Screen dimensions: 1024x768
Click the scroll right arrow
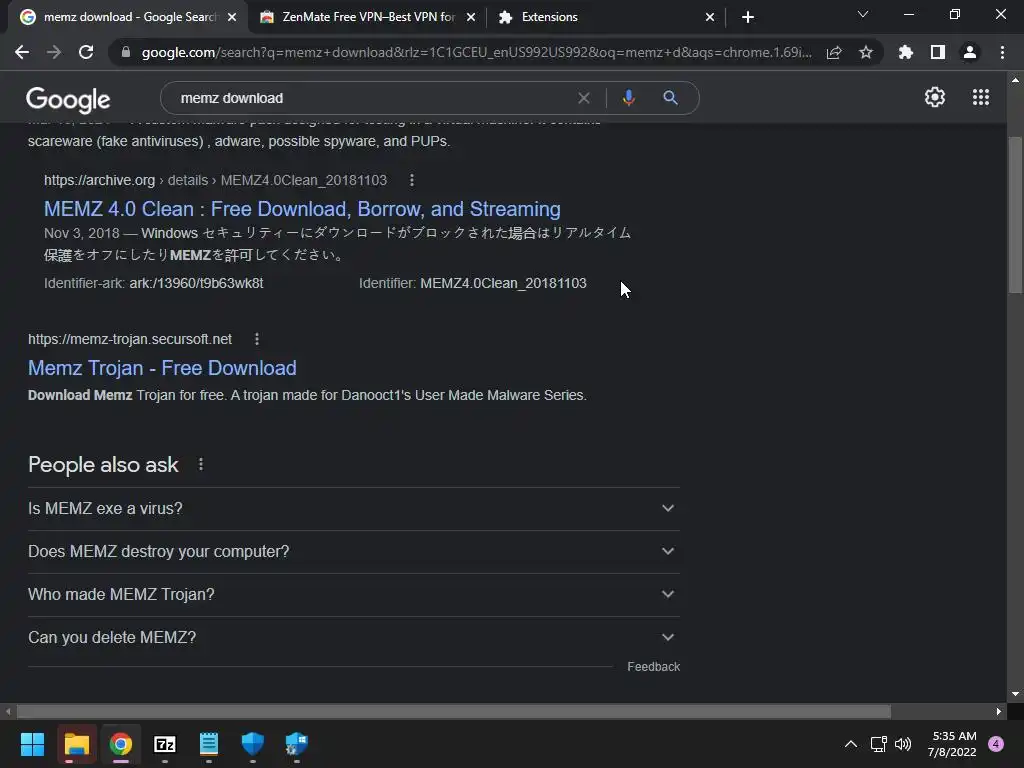tap(999, 711)
